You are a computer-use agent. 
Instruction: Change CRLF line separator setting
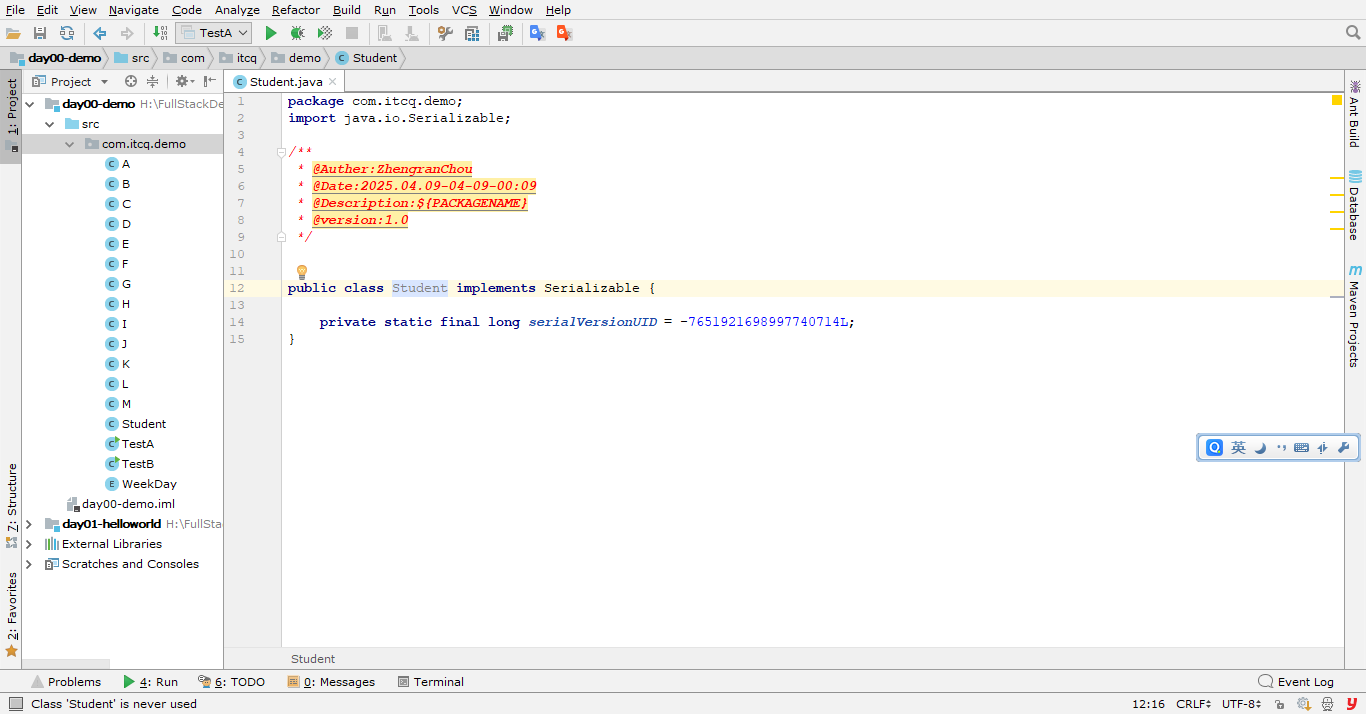click(x=1193, y=704)
